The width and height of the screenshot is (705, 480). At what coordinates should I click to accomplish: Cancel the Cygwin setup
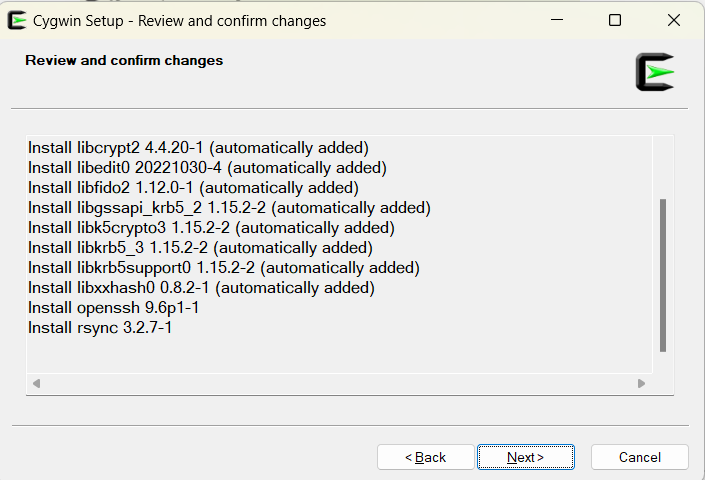pos(640,457)
